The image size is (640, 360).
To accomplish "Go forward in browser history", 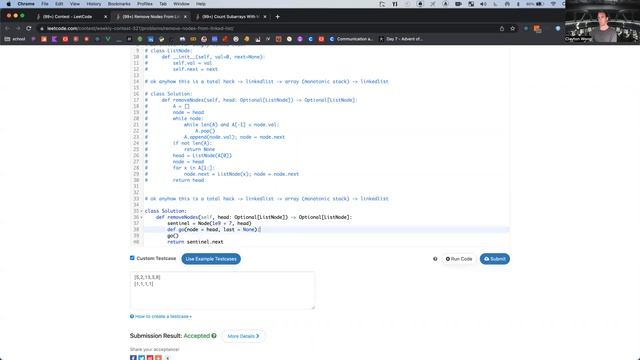I will pyautogui.click(x=18, y=29).
